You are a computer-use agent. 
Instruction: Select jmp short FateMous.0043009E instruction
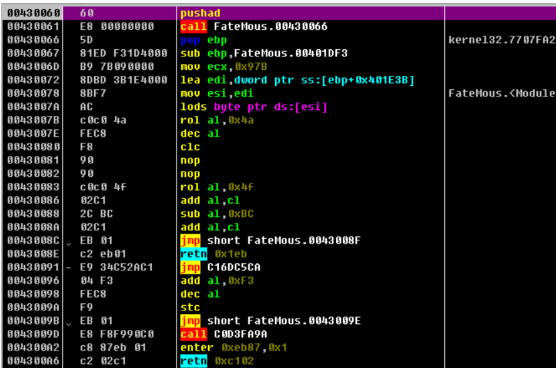(x=271, y=321)
